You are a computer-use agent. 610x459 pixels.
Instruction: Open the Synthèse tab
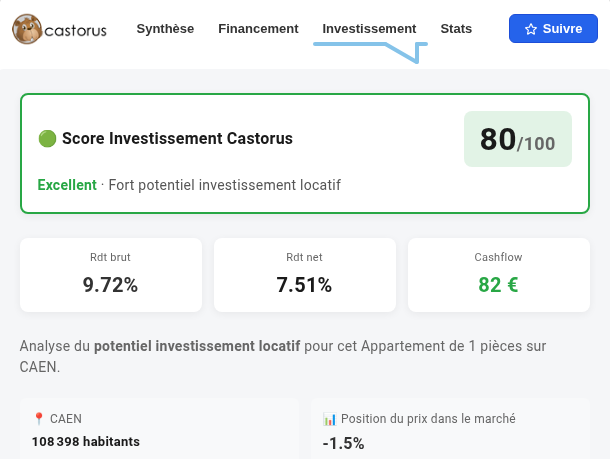(x=165, y=29)
